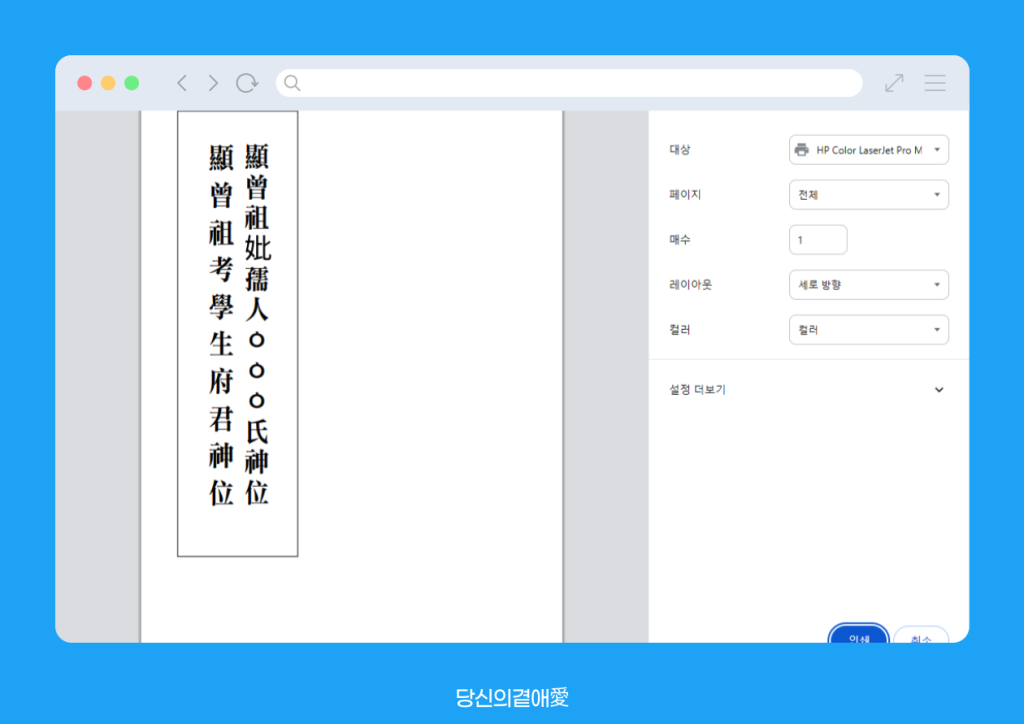Open the 페이지 dropdown showing 전체
Image resolution: width=1024 pixels, height=724 pixels.
point(868,195)
